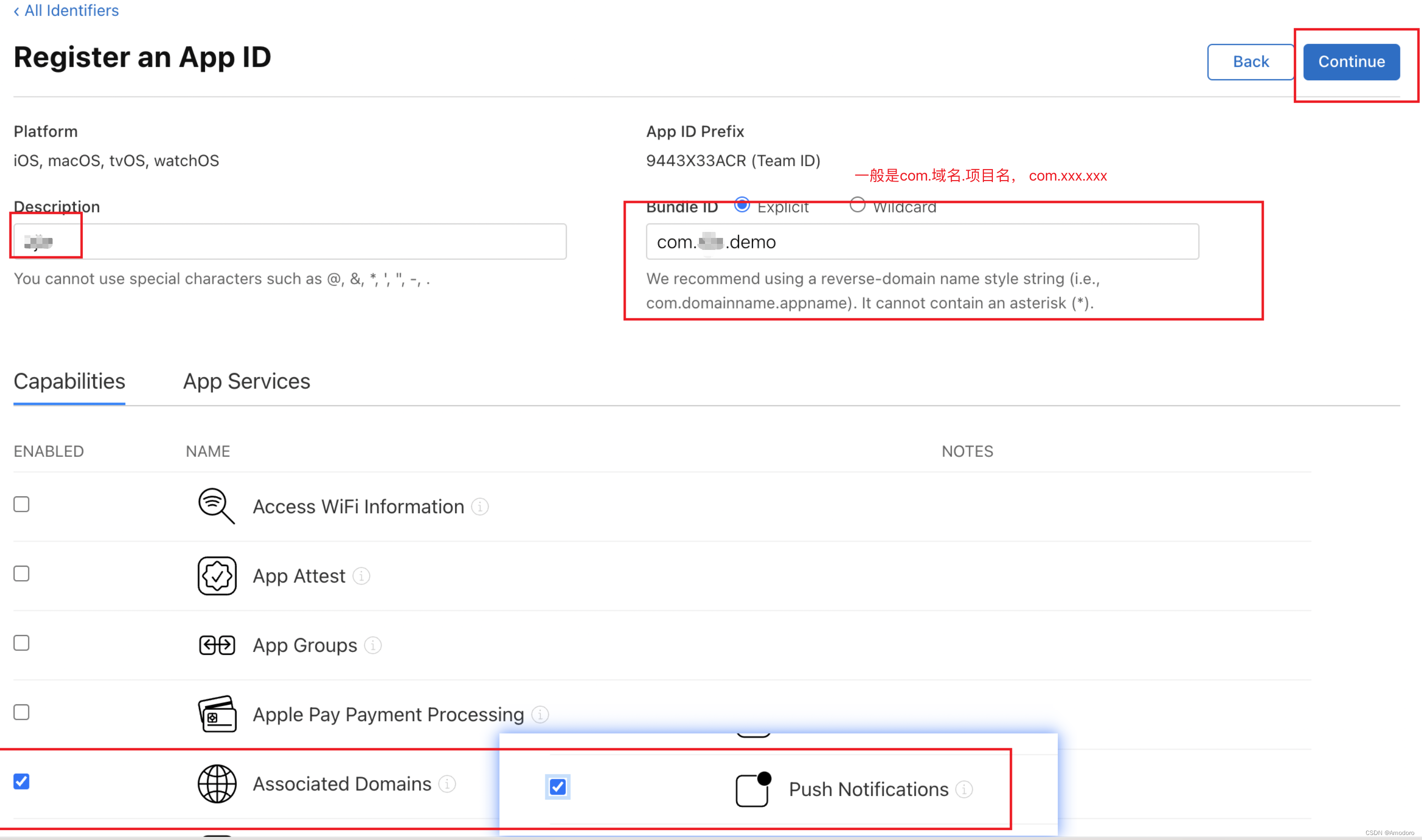Open info for App Groups
This screenshot has height=840, width=1422.
[373, 645]
